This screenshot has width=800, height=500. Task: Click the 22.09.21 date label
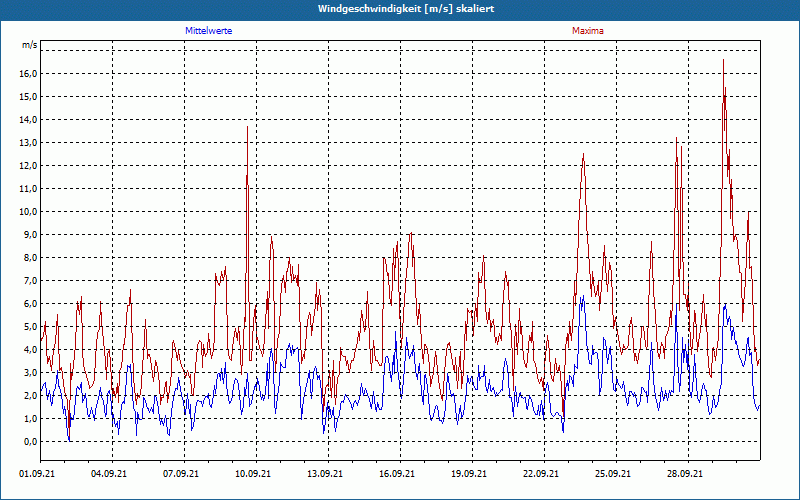click(540, 473)
